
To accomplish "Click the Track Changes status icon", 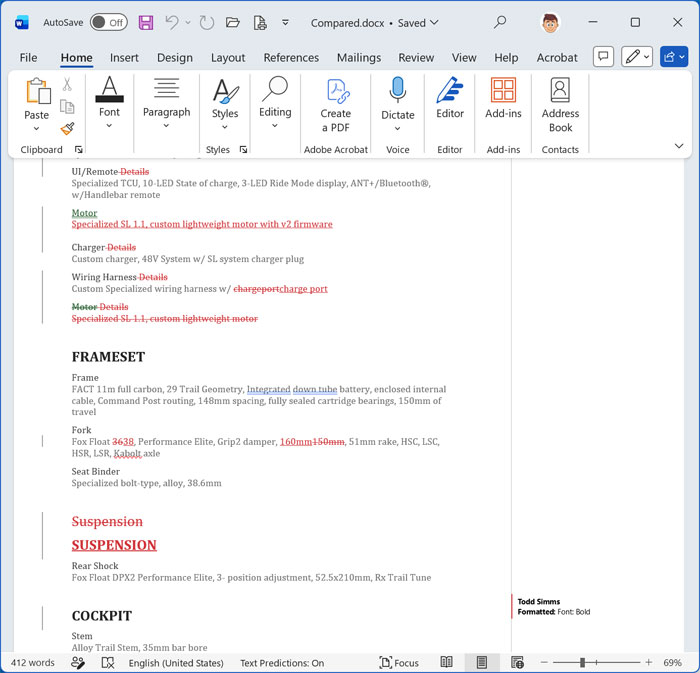I will 78,663.
